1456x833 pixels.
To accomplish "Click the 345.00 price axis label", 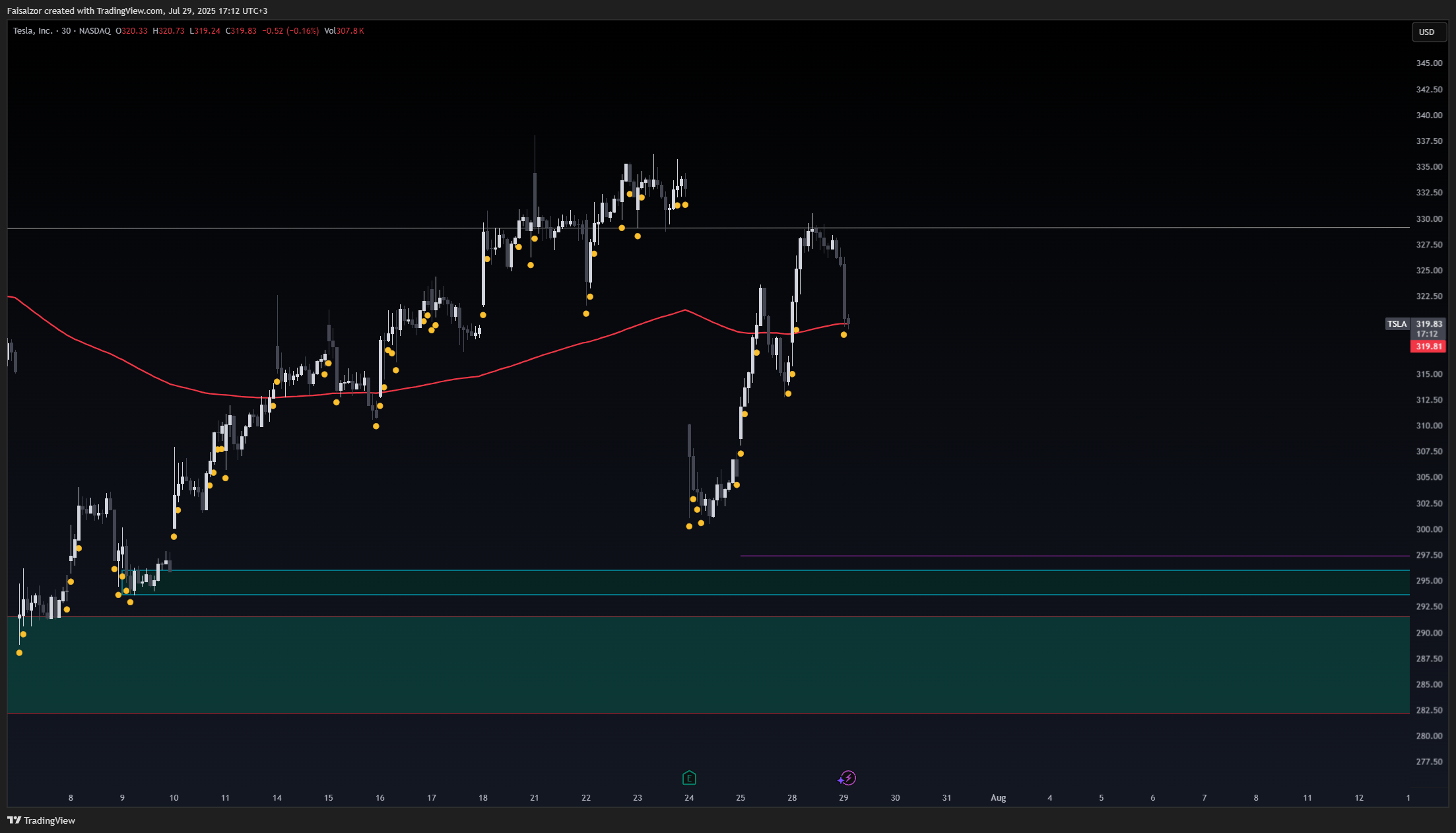I will coord(1428,63).
